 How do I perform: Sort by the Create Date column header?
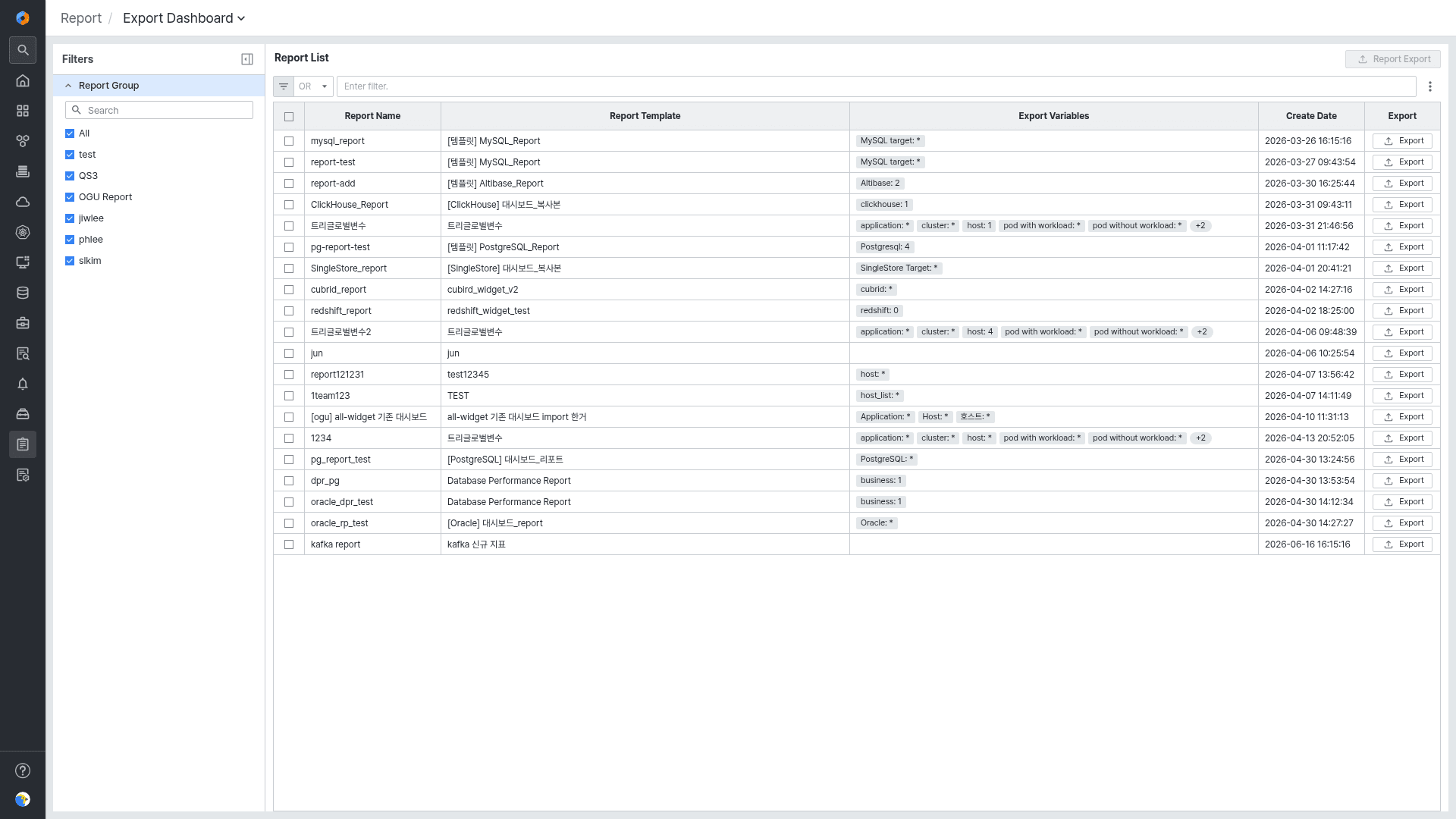click(1311, 116)
